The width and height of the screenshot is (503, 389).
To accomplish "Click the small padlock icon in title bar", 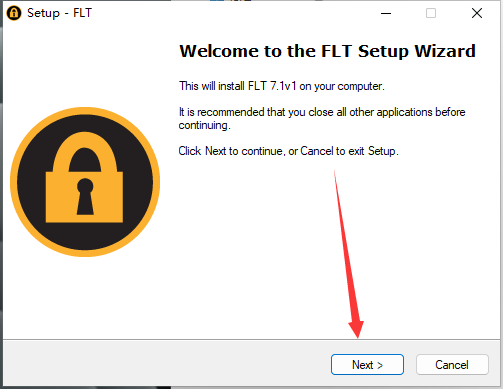I will [14, 13].
